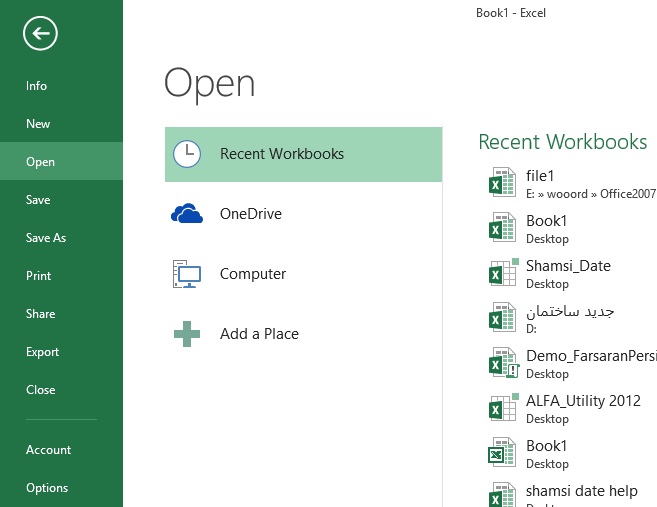Click the OneDrive cloud icon
657x507 pixels.
(187, 214)
